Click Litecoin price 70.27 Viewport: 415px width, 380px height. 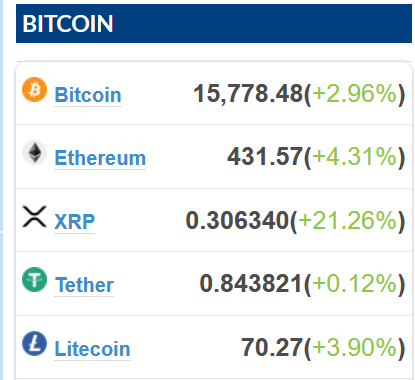(x=272, y=347)
